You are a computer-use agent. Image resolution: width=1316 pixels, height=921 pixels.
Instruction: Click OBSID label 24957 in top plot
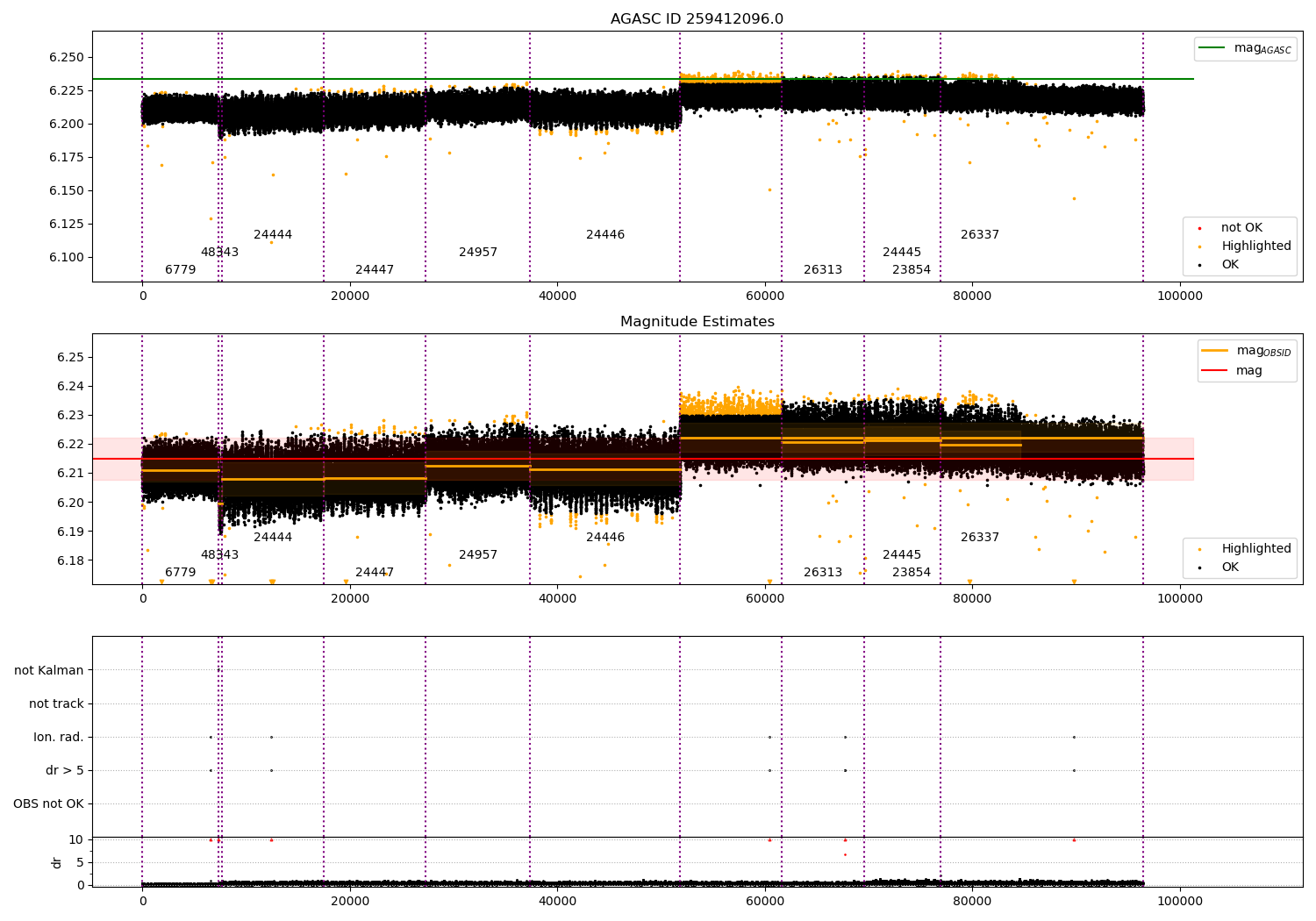478,253
